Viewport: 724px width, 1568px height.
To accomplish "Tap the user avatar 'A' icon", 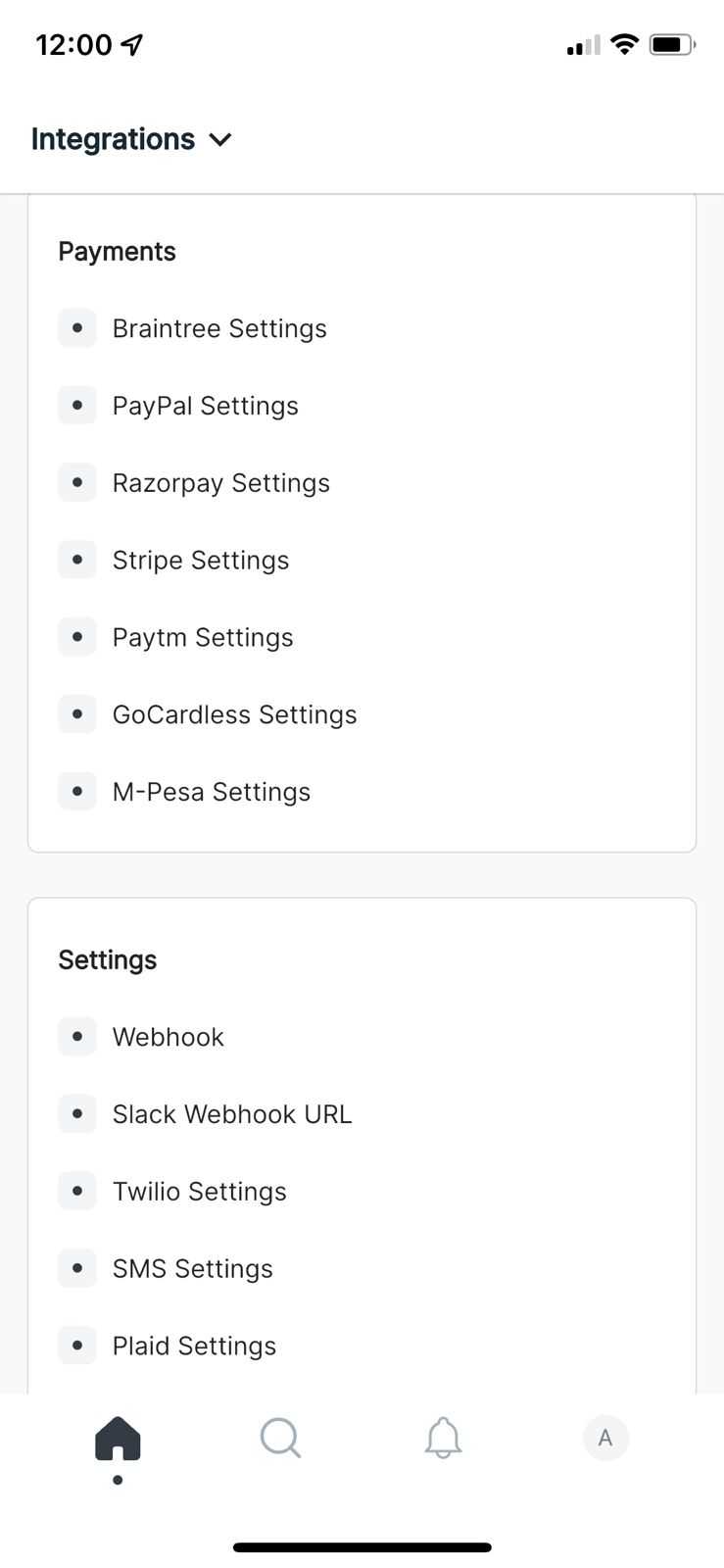I will pos(605,1439).
